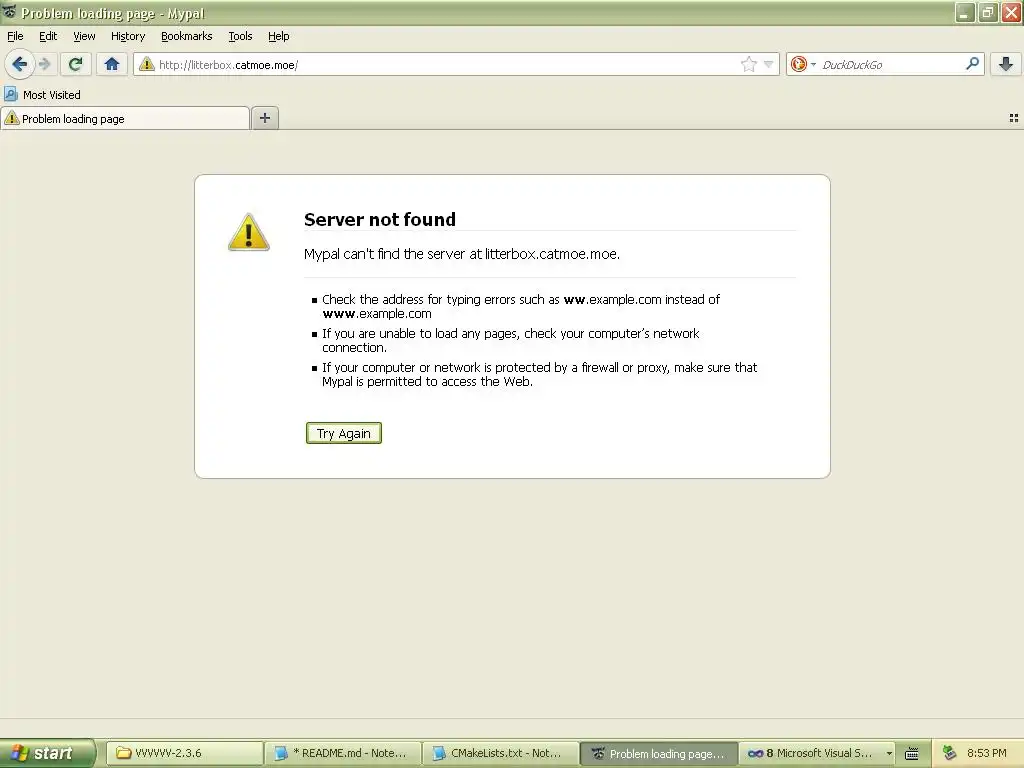Minimize the Mypal window
The width and height of the screenshot is (1024, 768).
coord(965,12)
